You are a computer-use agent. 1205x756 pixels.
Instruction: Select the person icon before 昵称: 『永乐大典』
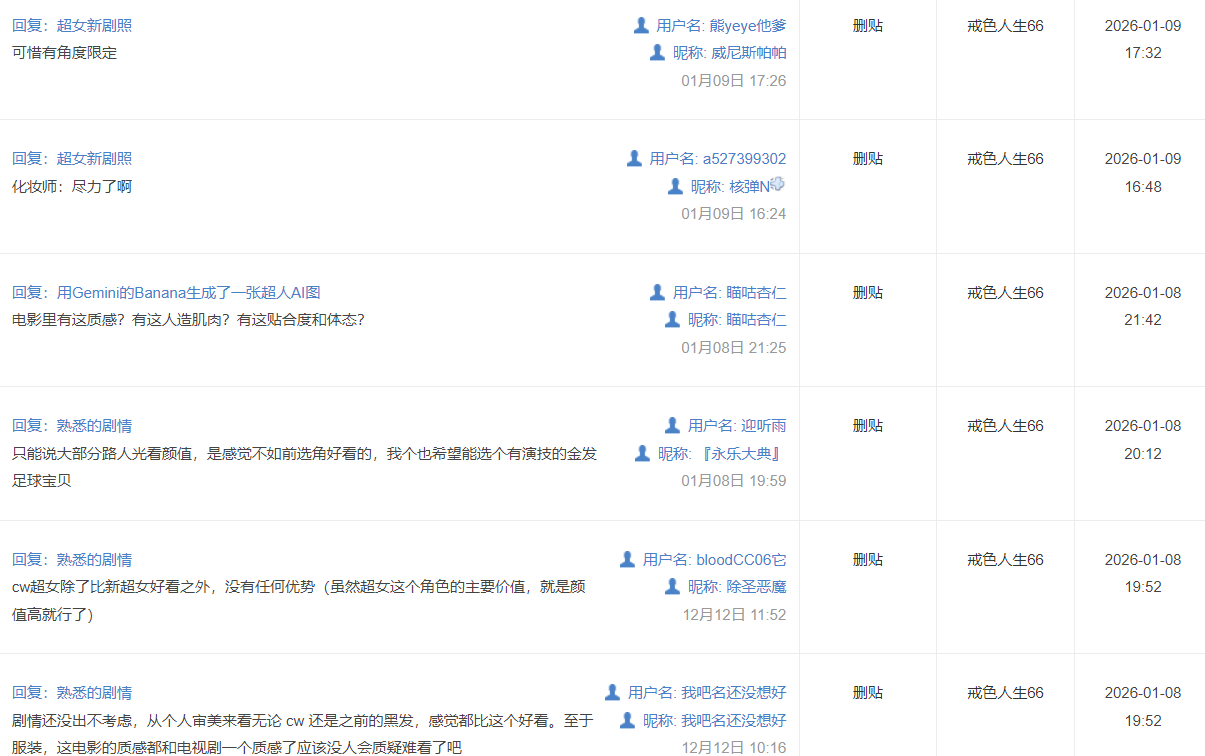click(x=642, y=453)
